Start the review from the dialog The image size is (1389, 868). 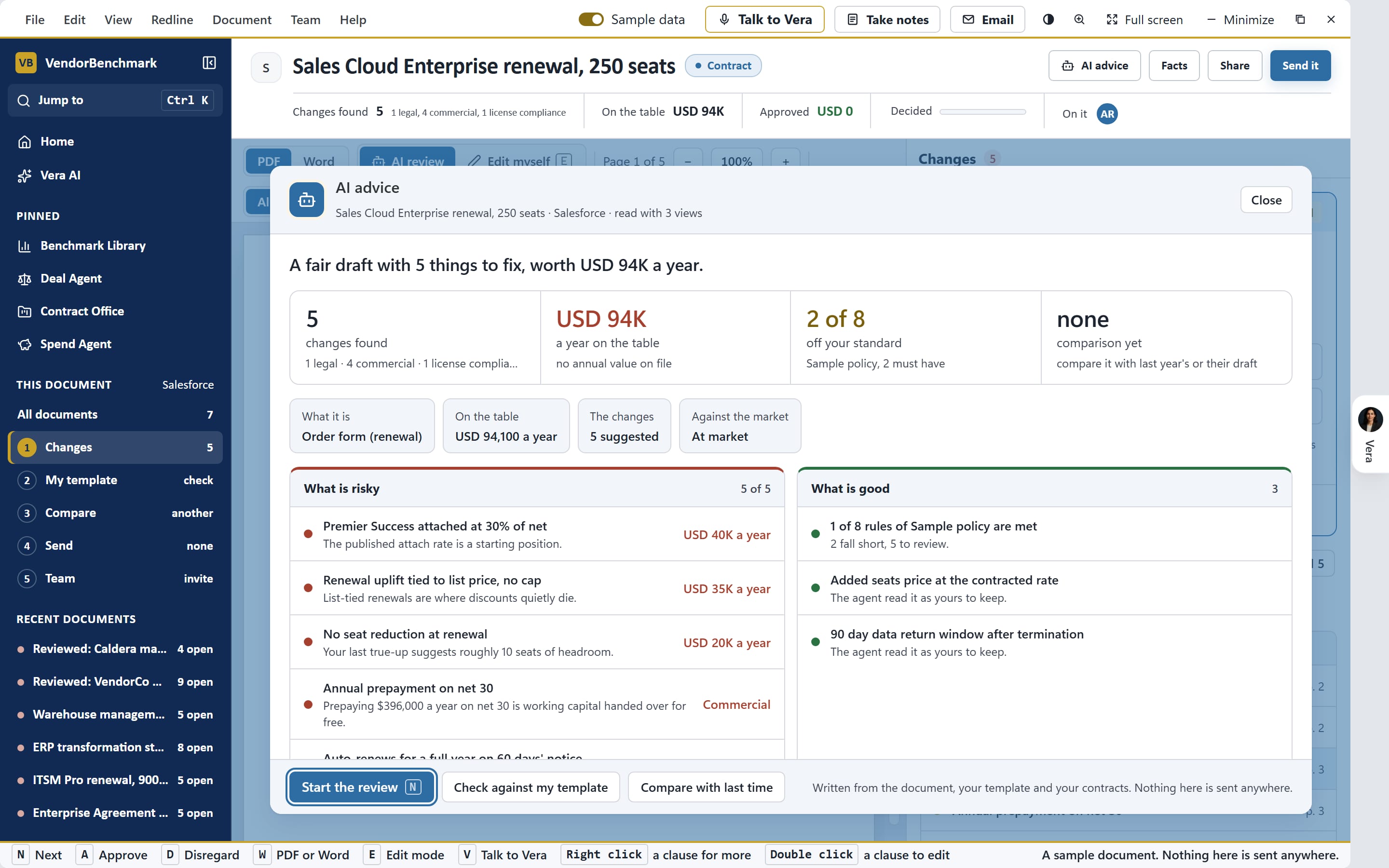tap(362, 787)
